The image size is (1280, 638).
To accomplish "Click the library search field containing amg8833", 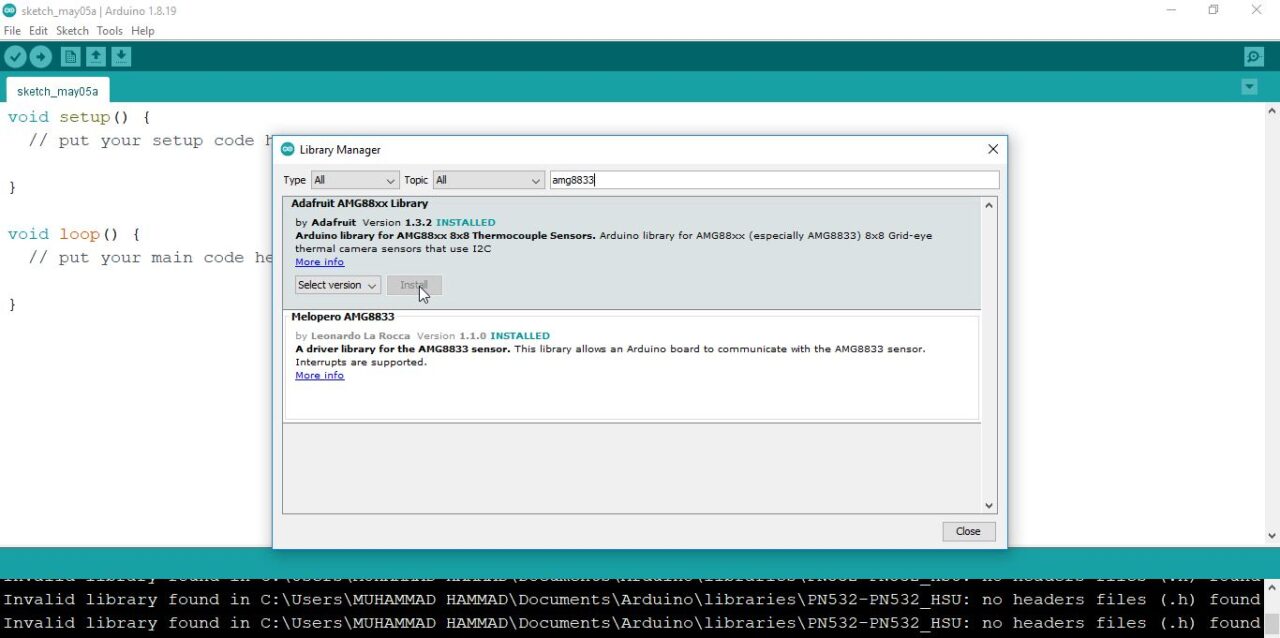I will coord(774,180).
